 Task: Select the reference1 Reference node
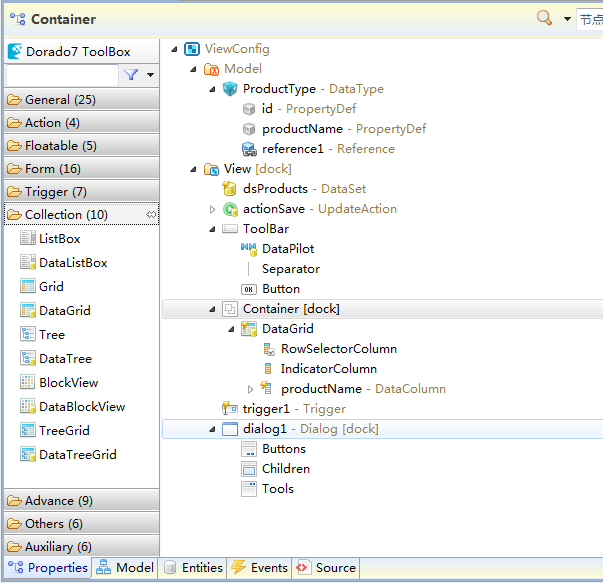[x=292, y=149]
